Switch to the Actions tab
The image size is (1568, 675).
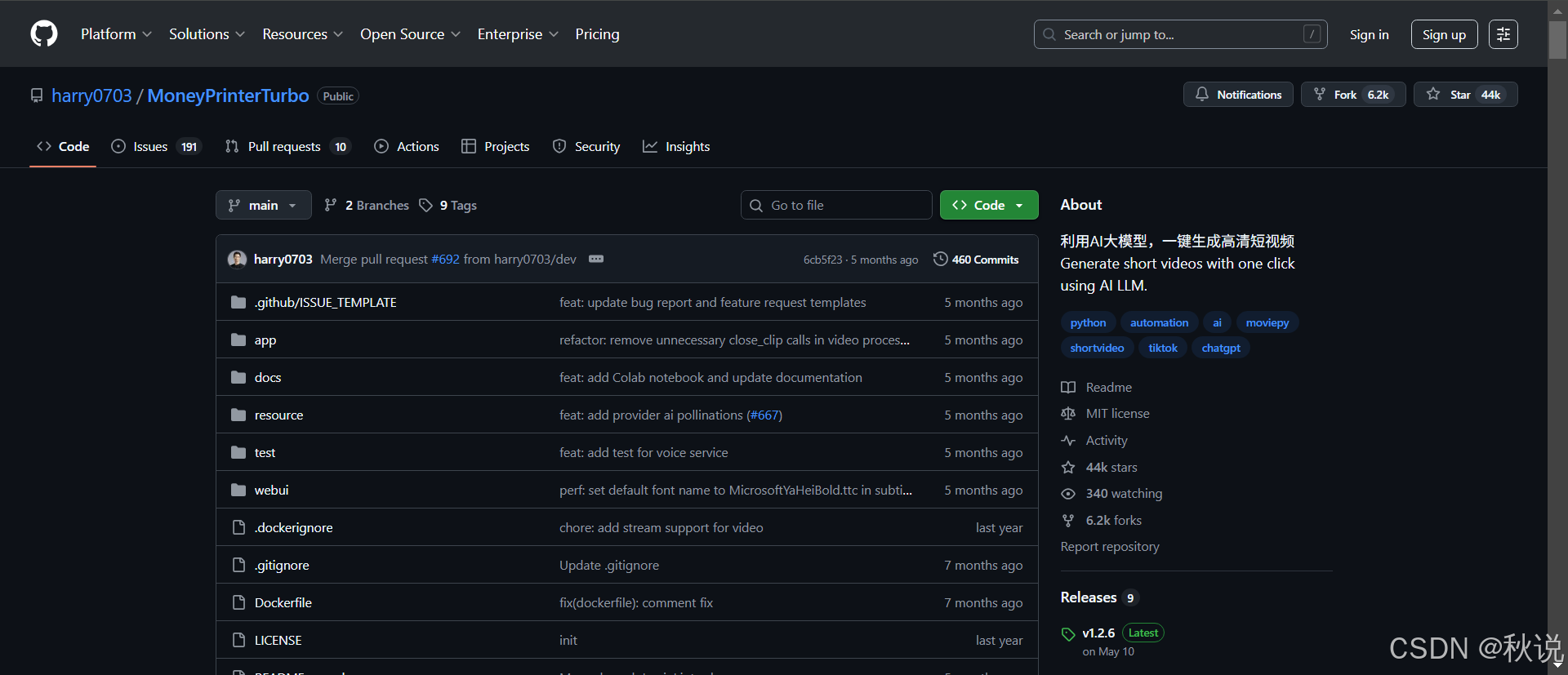click(x=407, y=146)
